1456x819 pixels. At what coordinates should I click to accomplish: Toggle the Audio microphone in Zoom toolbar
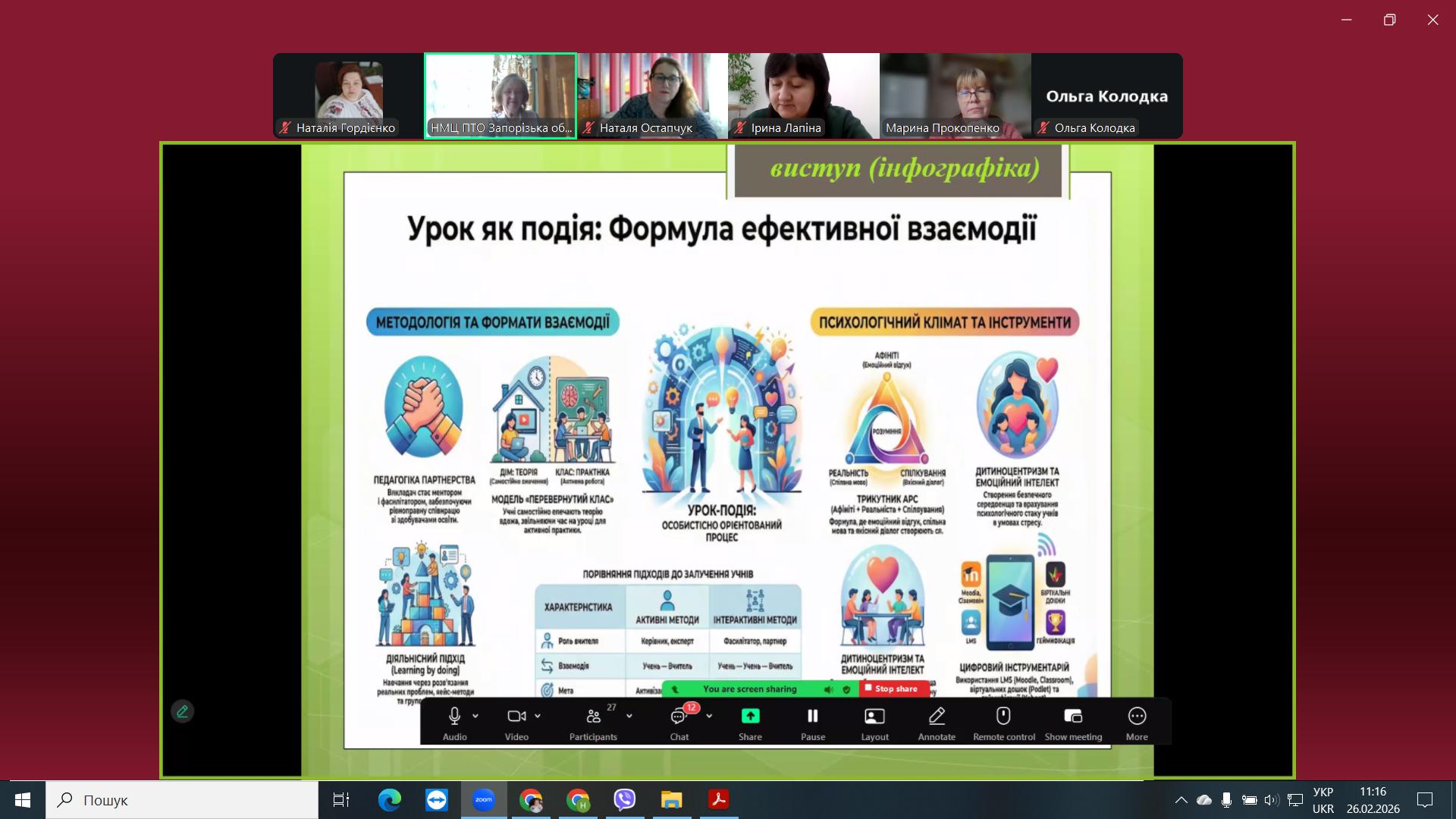(x=454, y=717)
